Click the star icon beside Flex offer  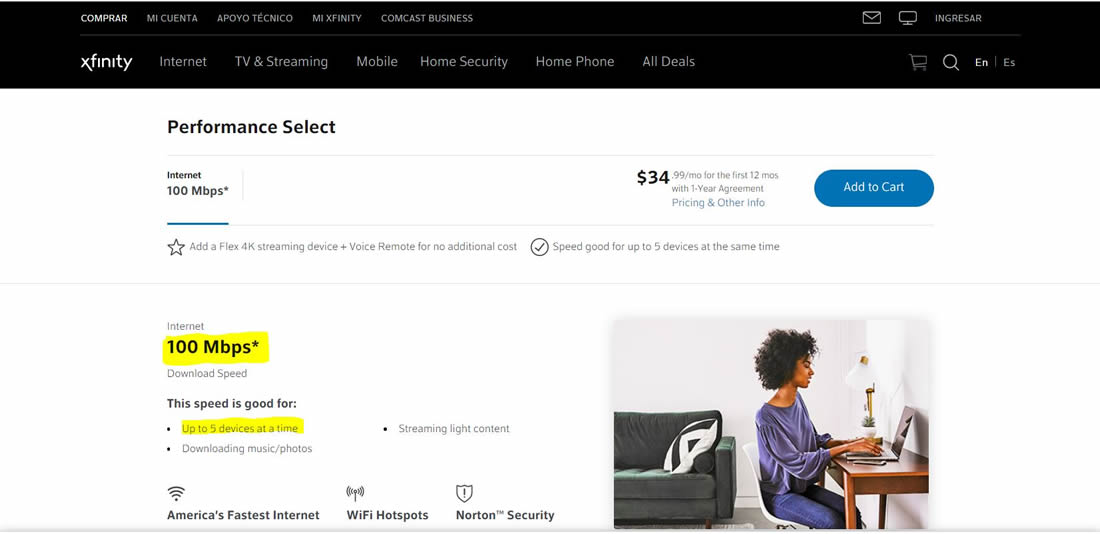point(176,247)
